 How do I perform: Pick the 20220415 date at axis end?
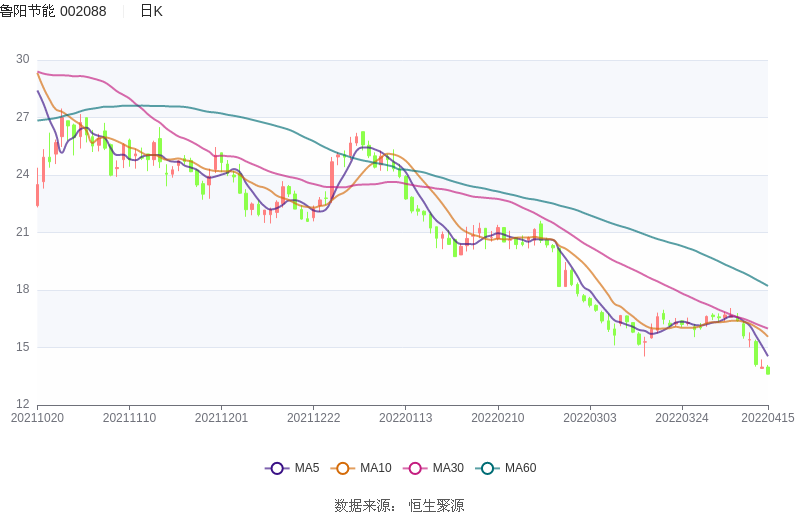click(x=767, y=418)
